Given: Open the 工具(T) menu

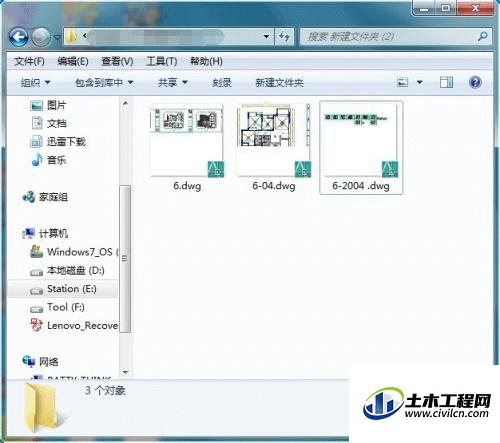Looking at the screenshot, I should pyautogui.click(x=162, y=61).
